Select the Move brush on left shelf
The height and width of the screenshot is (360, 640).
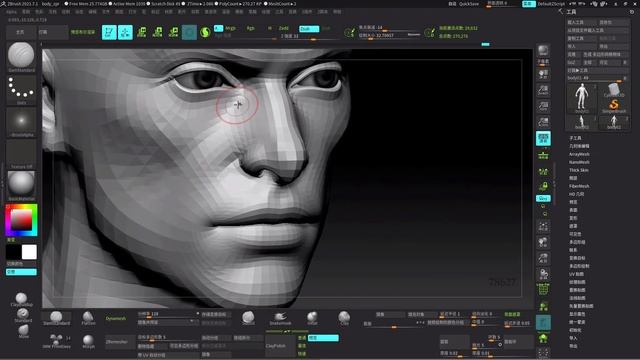point(23,331)
